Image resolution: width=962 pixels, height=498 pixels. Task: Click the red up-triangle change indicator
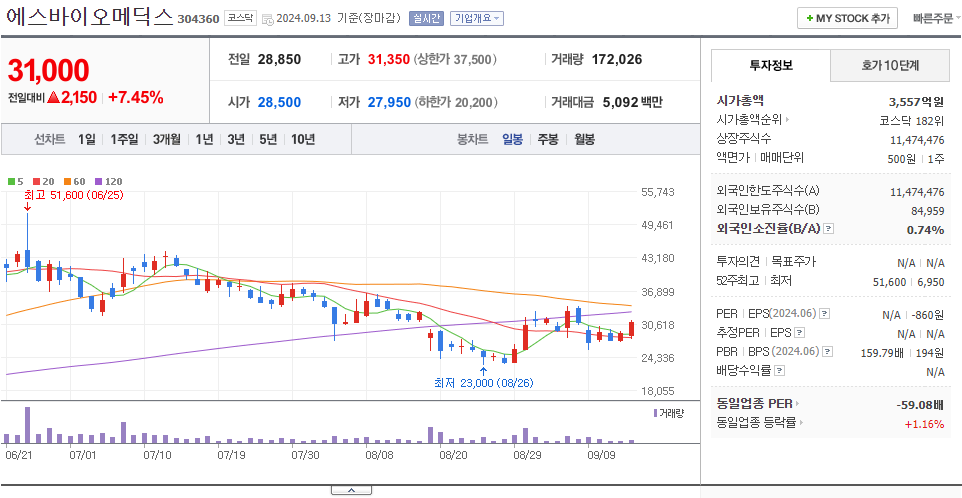point(53,97)
